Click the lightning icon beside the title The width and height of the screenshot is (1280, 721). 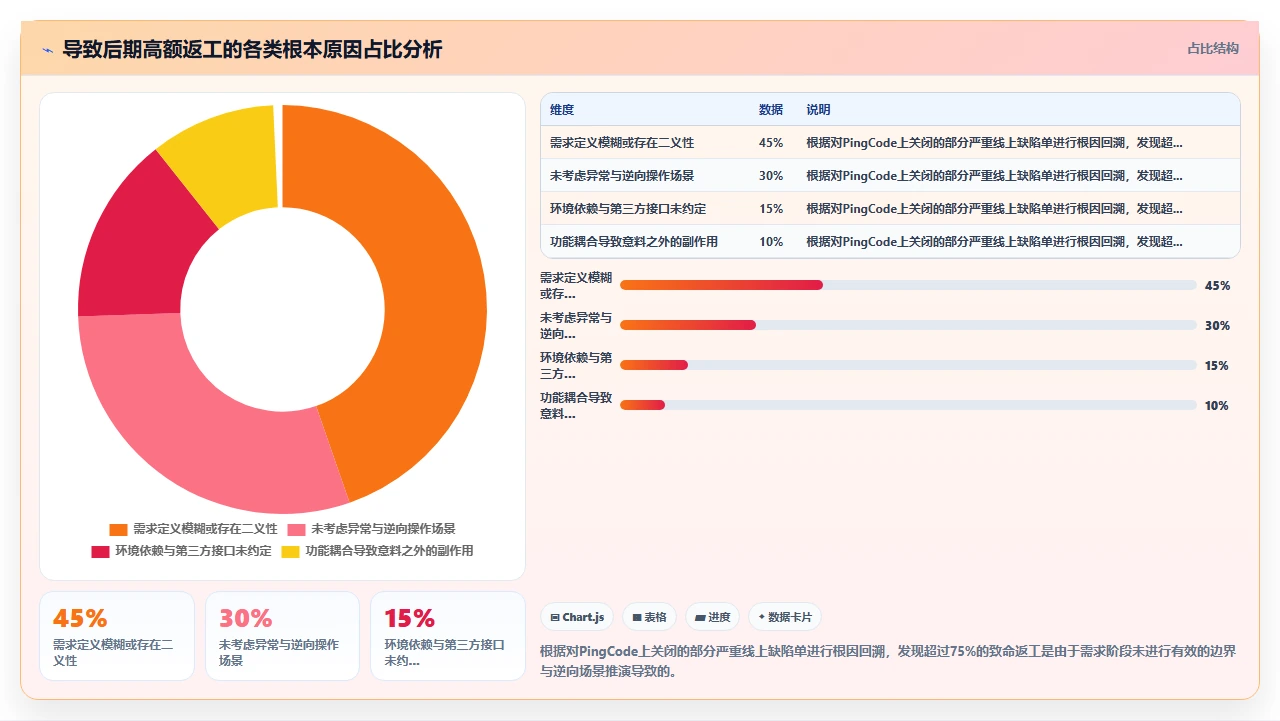click(x=47, y=50)
